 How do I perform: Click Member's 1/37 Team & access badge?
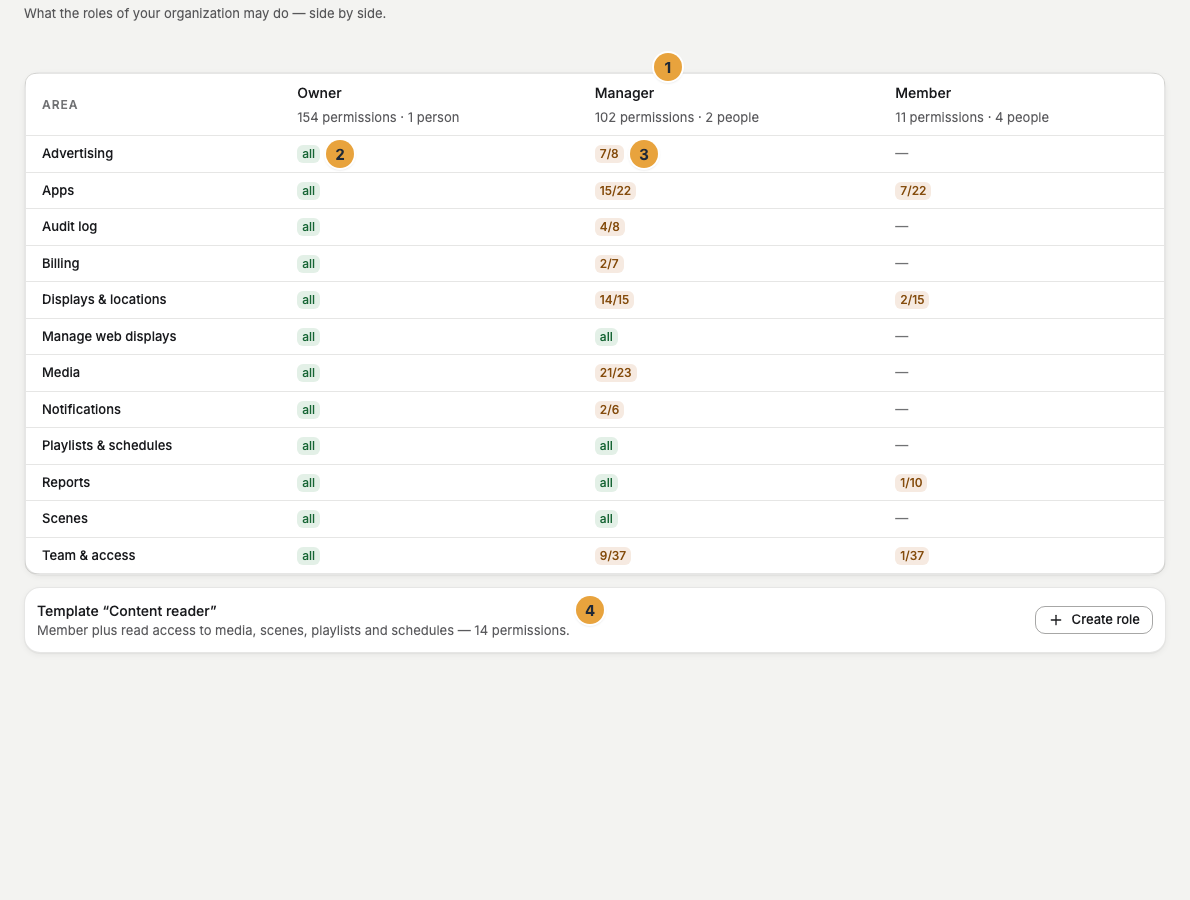[911, 555]
